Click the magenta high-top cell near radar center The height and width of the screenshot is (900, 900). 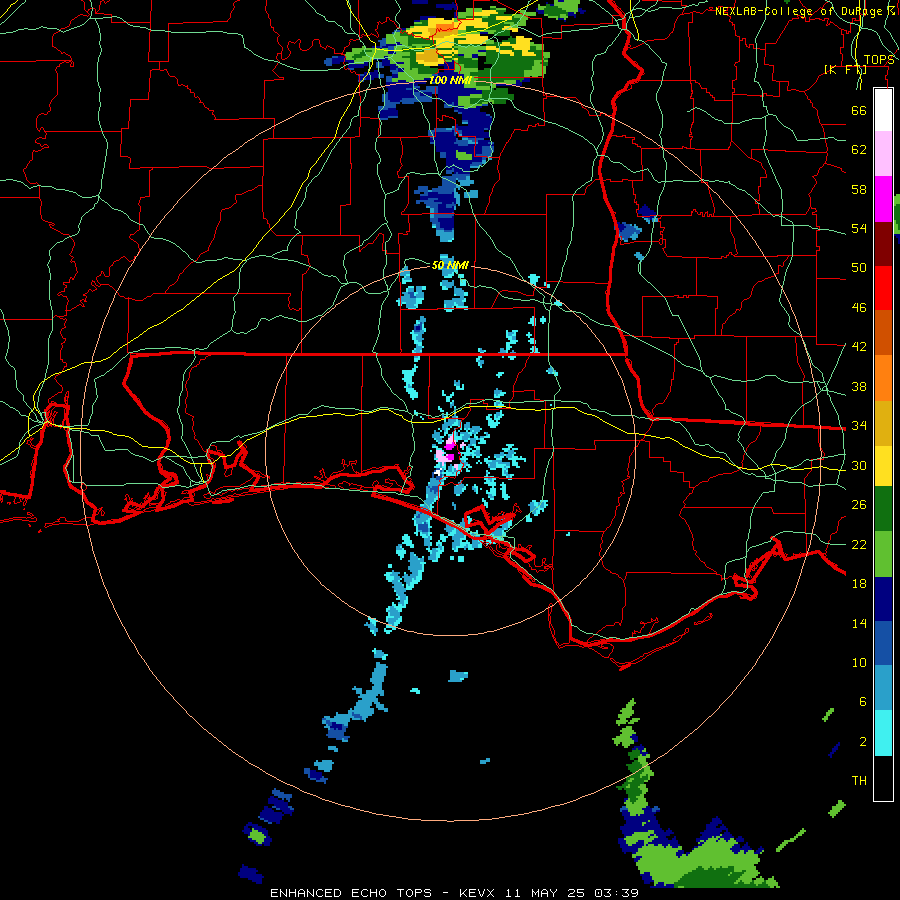coord(450,444)
